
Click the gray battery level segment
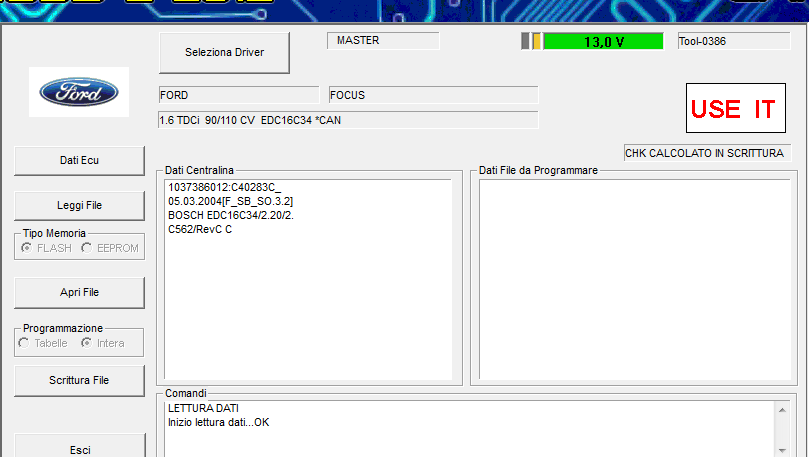(x=525, y=41)
